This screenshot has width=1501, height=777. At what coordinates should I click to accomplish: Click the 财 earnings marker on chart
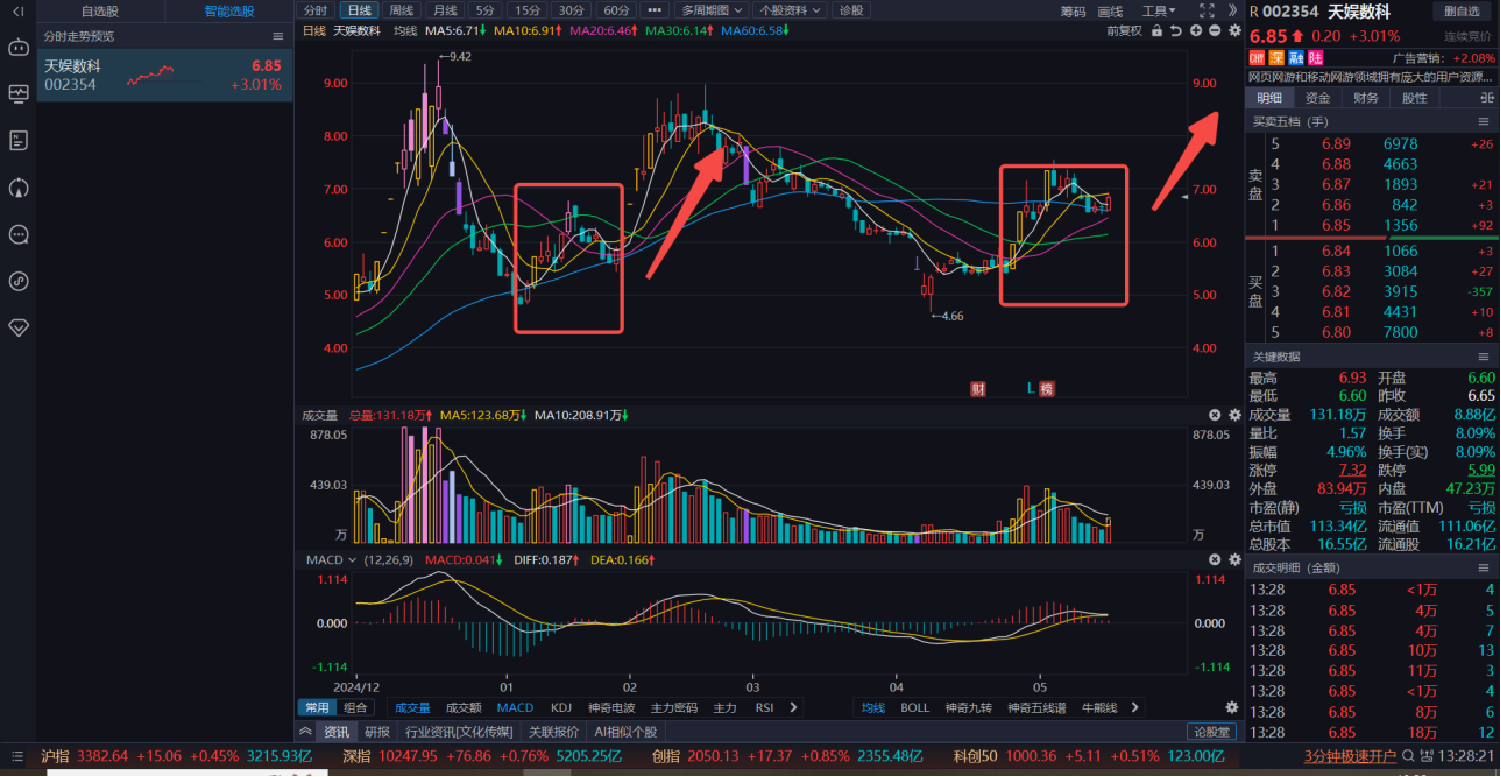coord(978,388)
